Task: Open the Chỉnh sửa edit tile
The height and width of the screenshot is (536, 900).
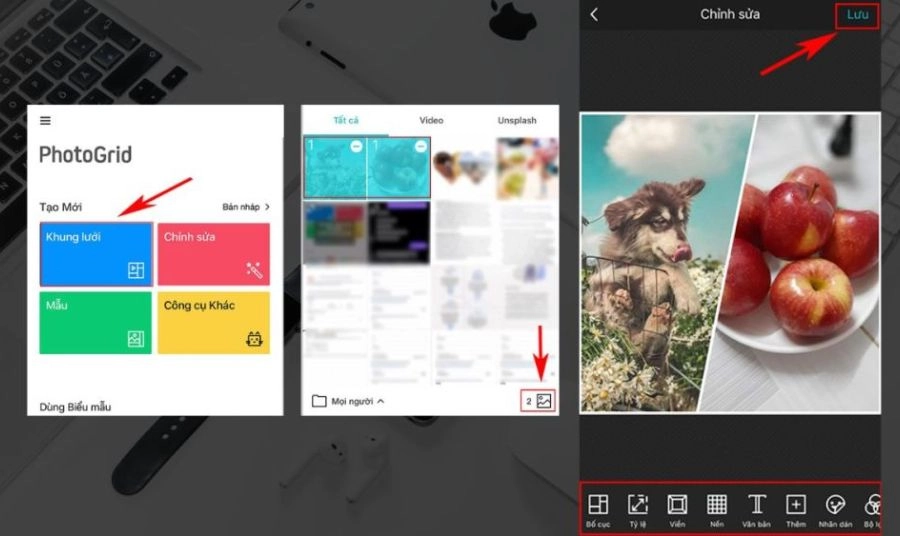Action: point(214,254)
